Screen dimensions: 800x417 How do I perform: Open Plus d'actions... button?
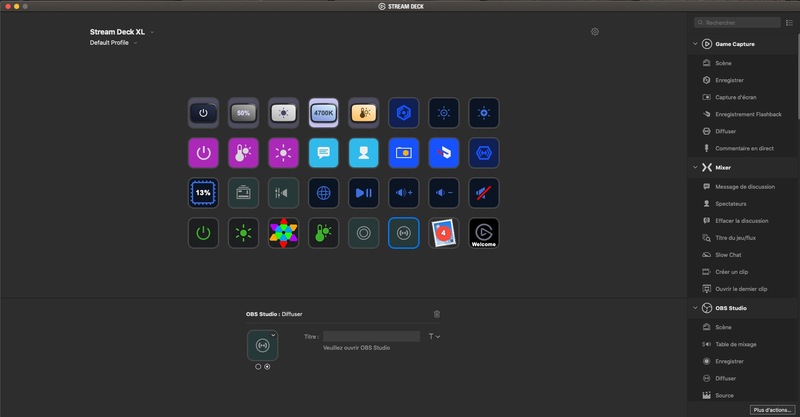tap(772, 410)
